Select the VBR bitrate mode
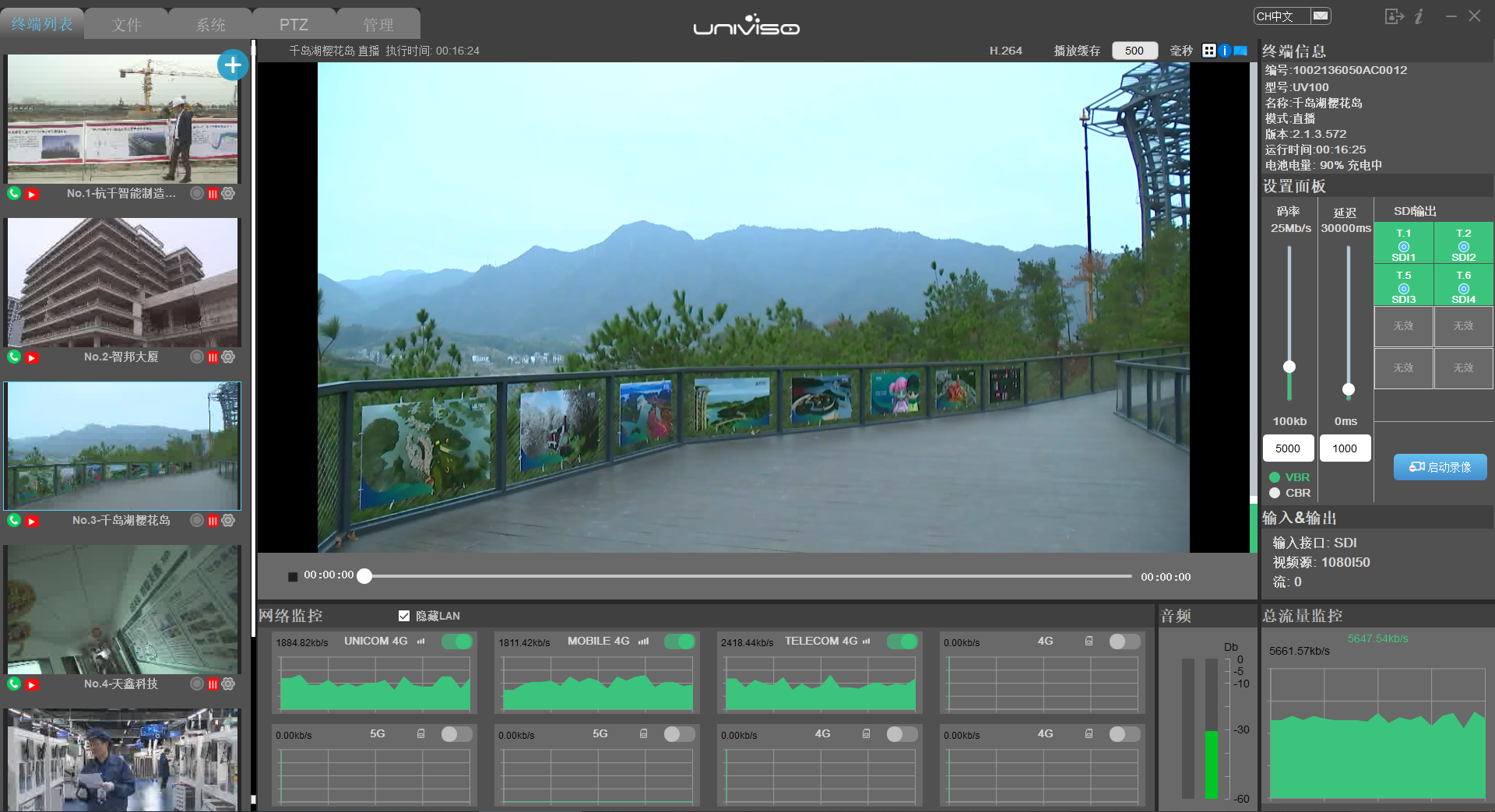Screen dimensions: 1495x812 pyautogui.click(x=1275, y=477)
